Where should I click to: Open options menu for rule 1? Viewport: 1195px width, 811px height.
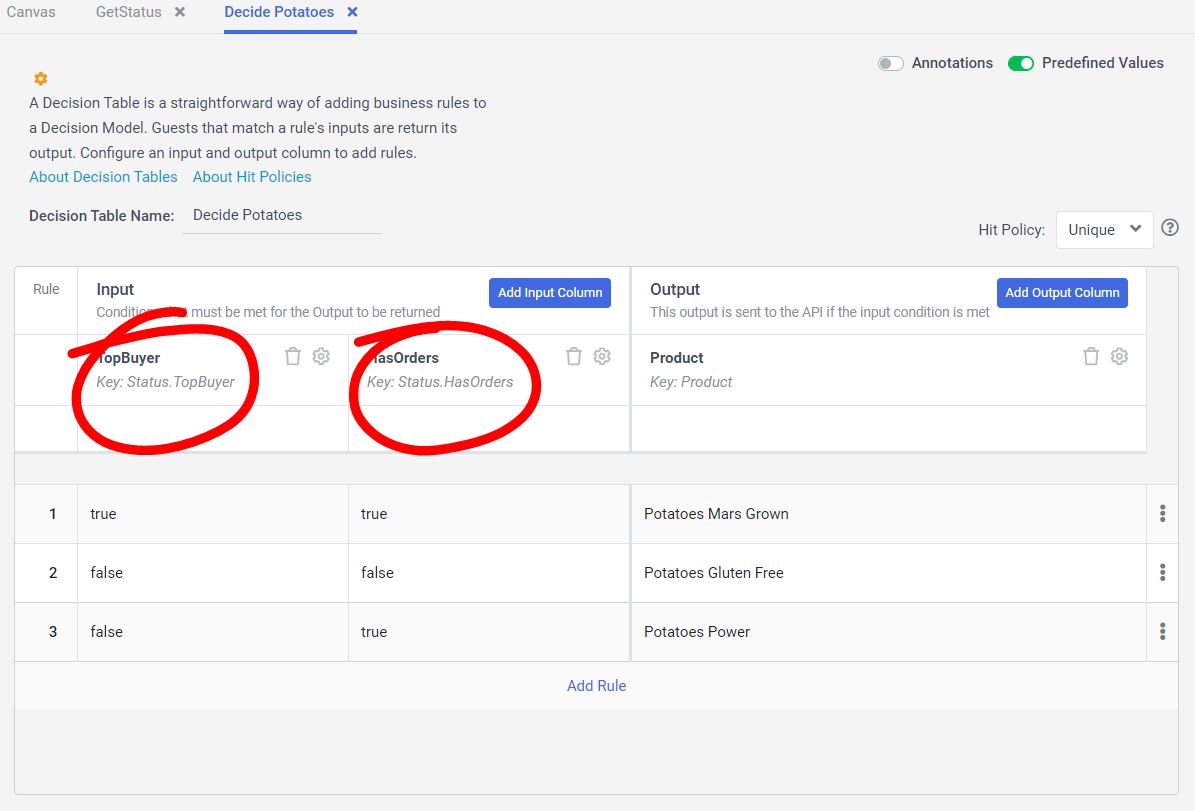point(1162,514)
